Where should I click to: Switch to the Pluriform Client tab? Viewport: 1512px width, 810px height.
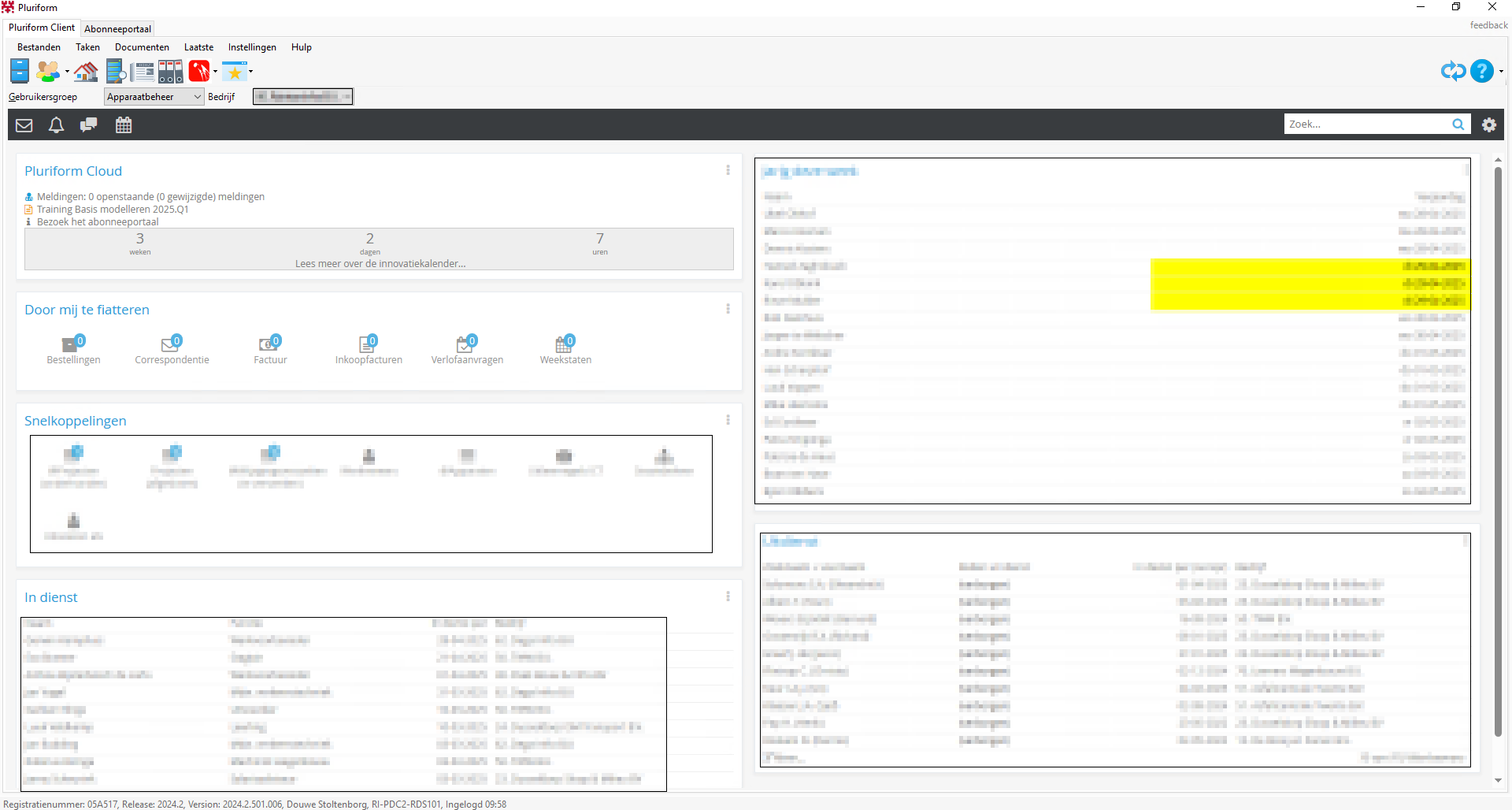[42, 28]
